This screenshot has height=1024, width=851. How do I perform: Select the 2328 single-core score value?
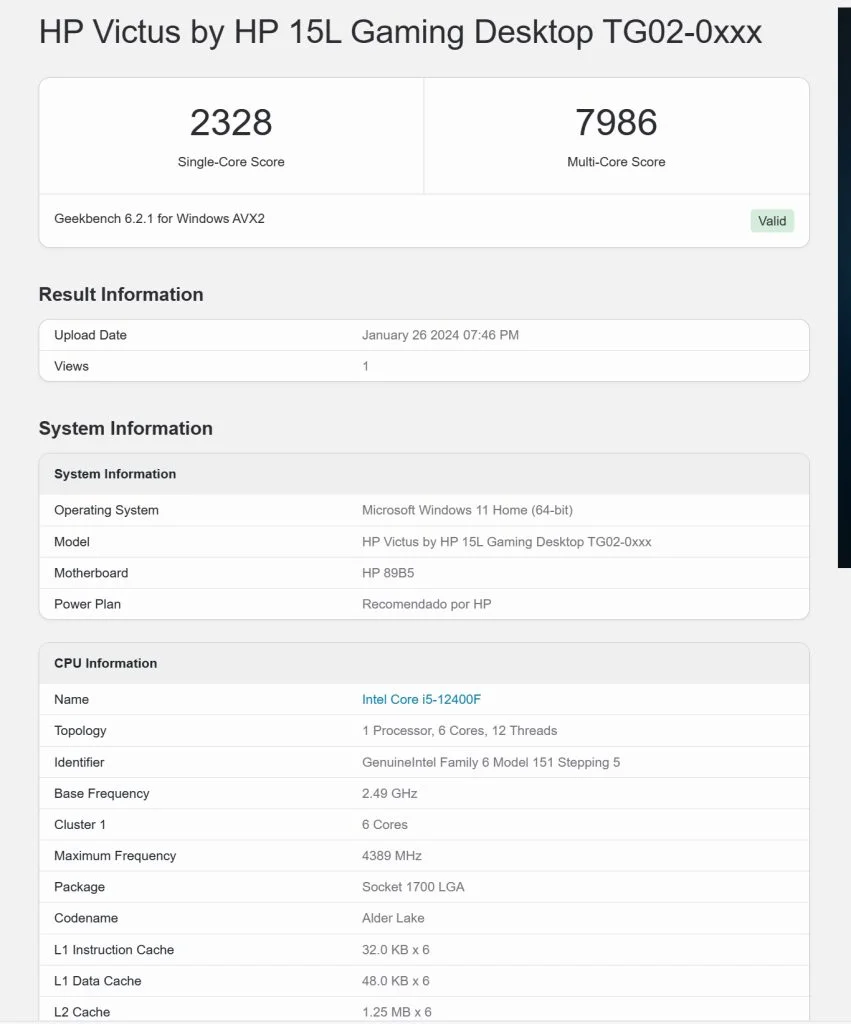click(231, 122)
